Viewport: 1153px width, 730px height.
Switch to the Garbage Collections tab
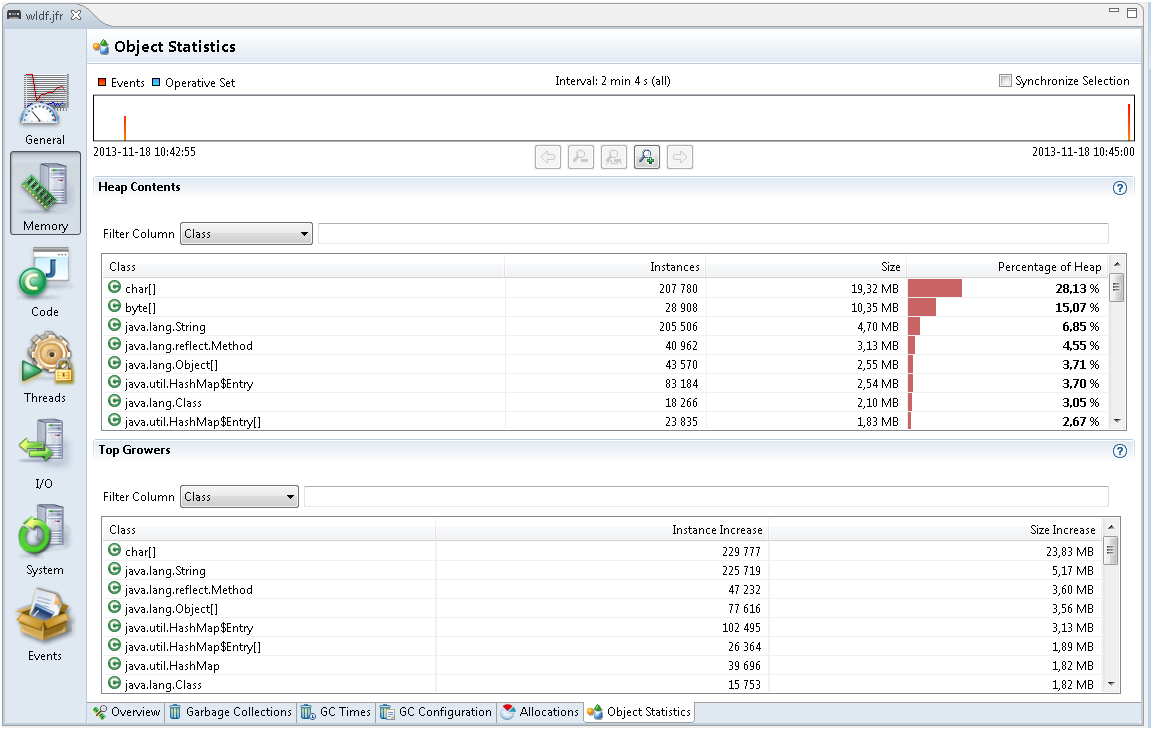pyautogui.click(x=230, y=712)
